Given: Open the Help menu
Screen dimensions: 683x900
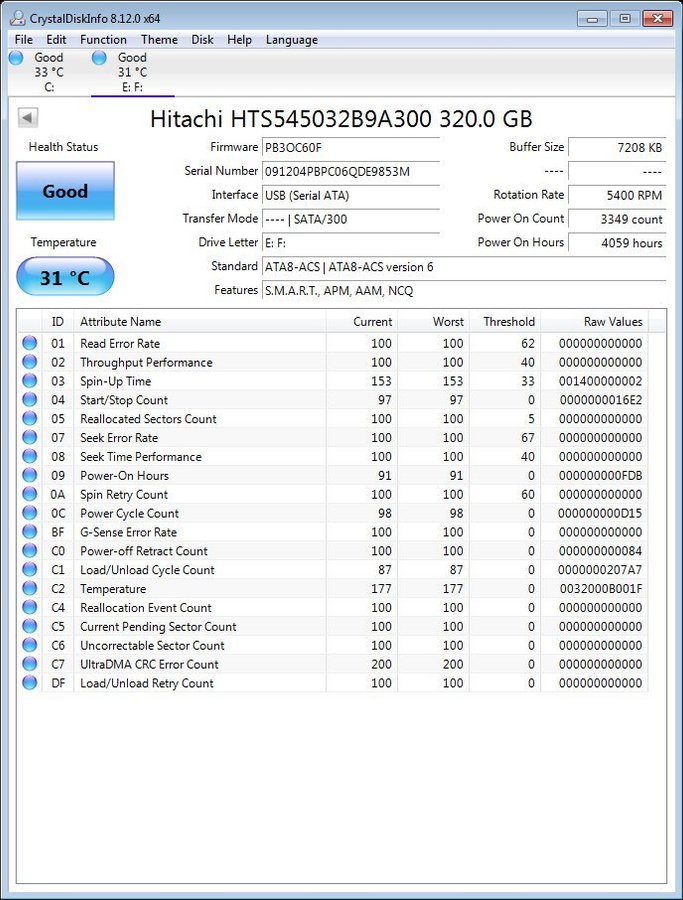Looking at the screenshot, I should point(239,40).
